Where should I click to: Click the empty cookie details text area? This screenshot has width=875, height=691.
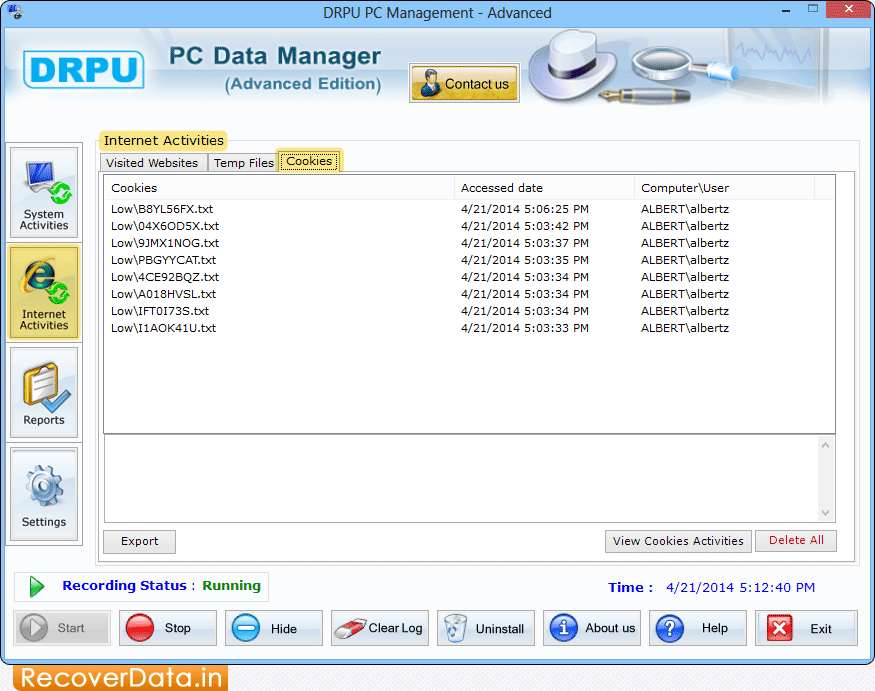click(x=462, y=479)
